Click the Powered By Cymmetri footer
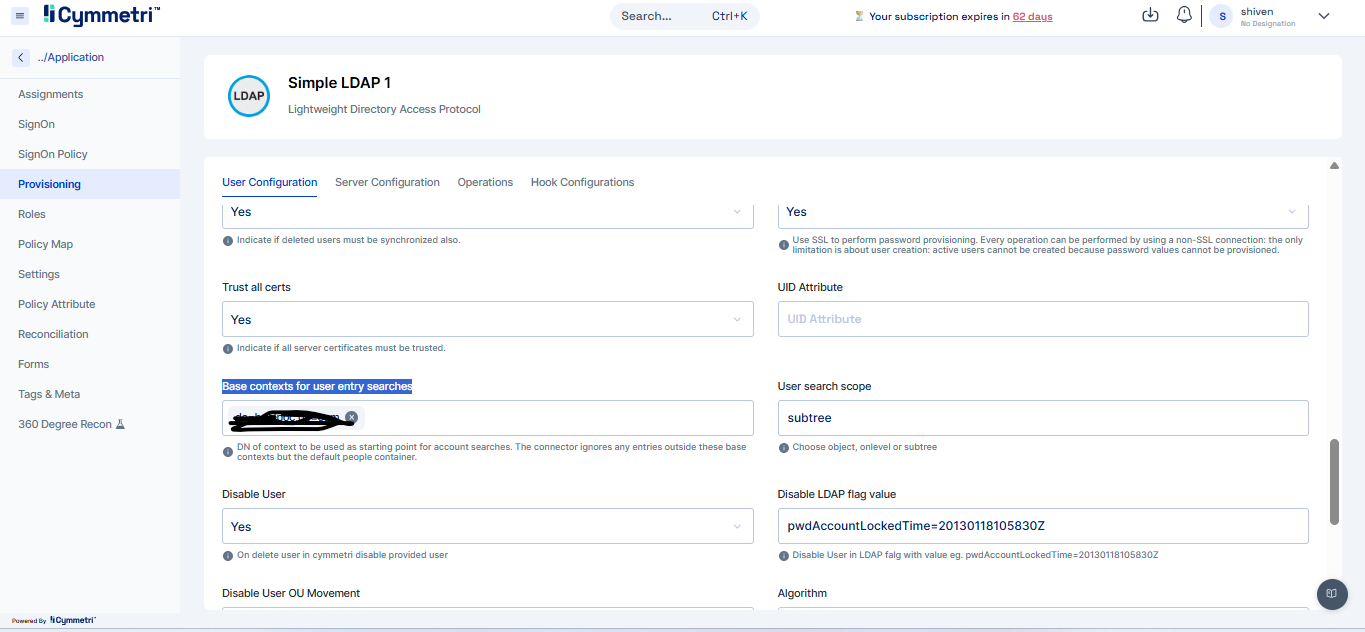Image resolution: width=1365 pixels, height=632 pixels. [54, 621]
